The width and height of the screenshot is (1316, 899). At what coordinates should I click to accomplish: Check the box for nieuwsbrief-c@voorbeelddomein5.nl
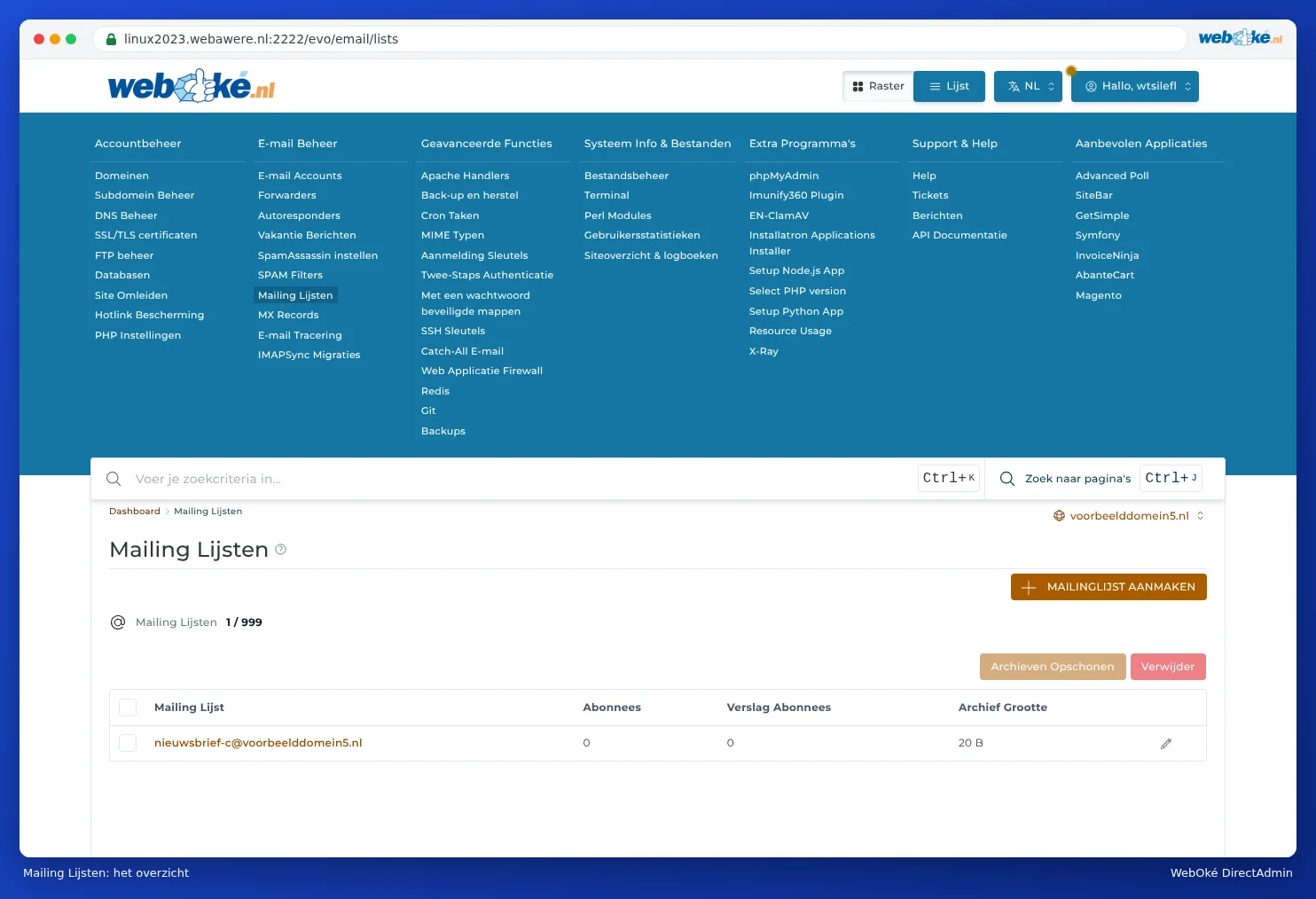click(x=128, y=743)
